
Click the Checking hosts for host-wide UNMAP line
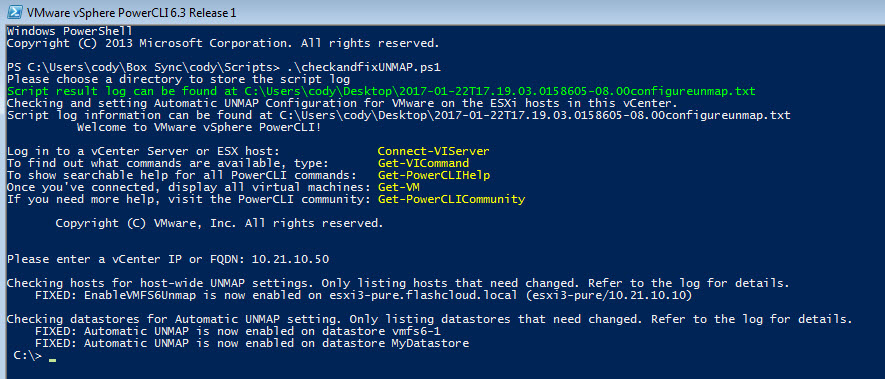(x=398, y=283)
